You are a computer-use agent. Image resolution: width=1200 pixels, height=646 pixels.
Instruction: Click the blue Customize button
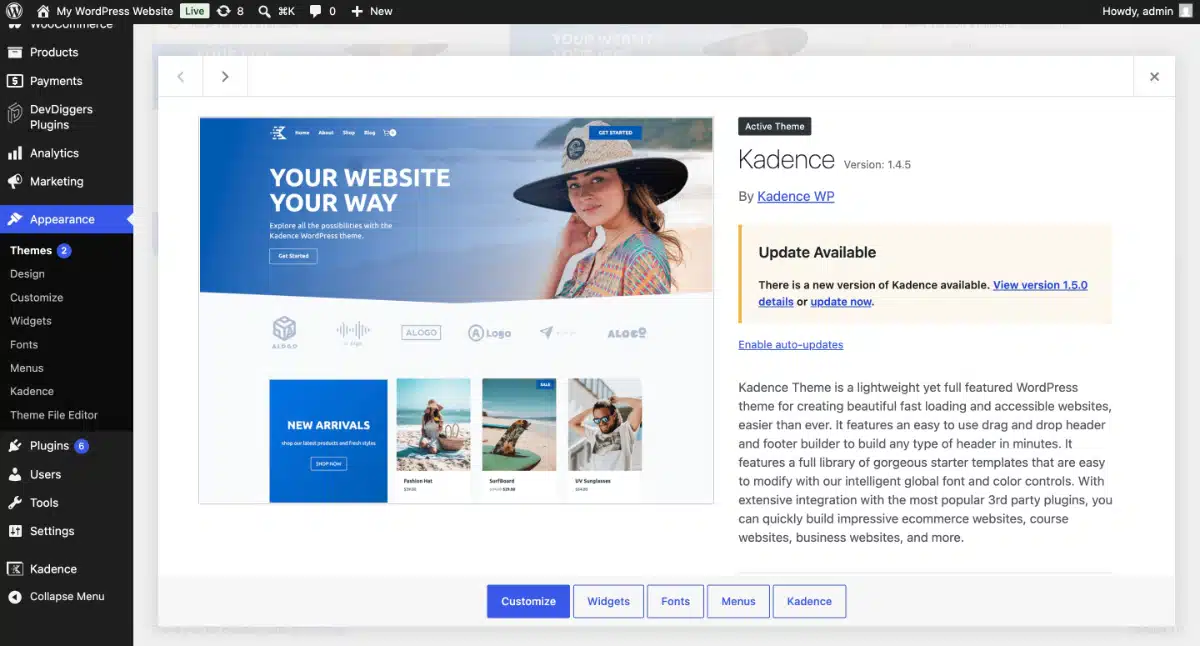(528, 601)
